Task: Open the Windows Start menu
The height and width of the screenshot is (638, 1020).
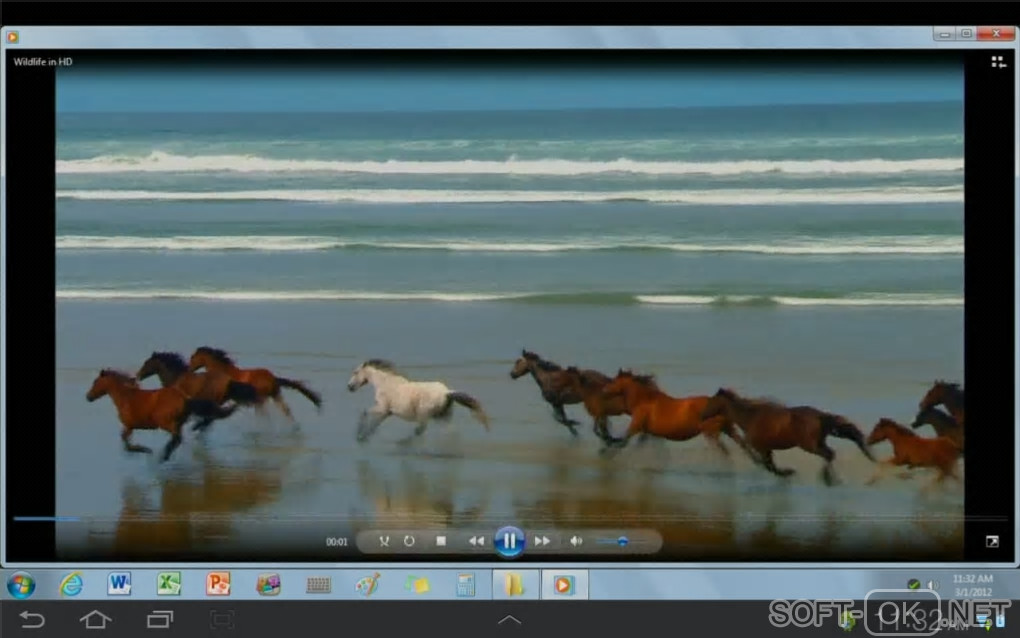Action: click(21, 585)
